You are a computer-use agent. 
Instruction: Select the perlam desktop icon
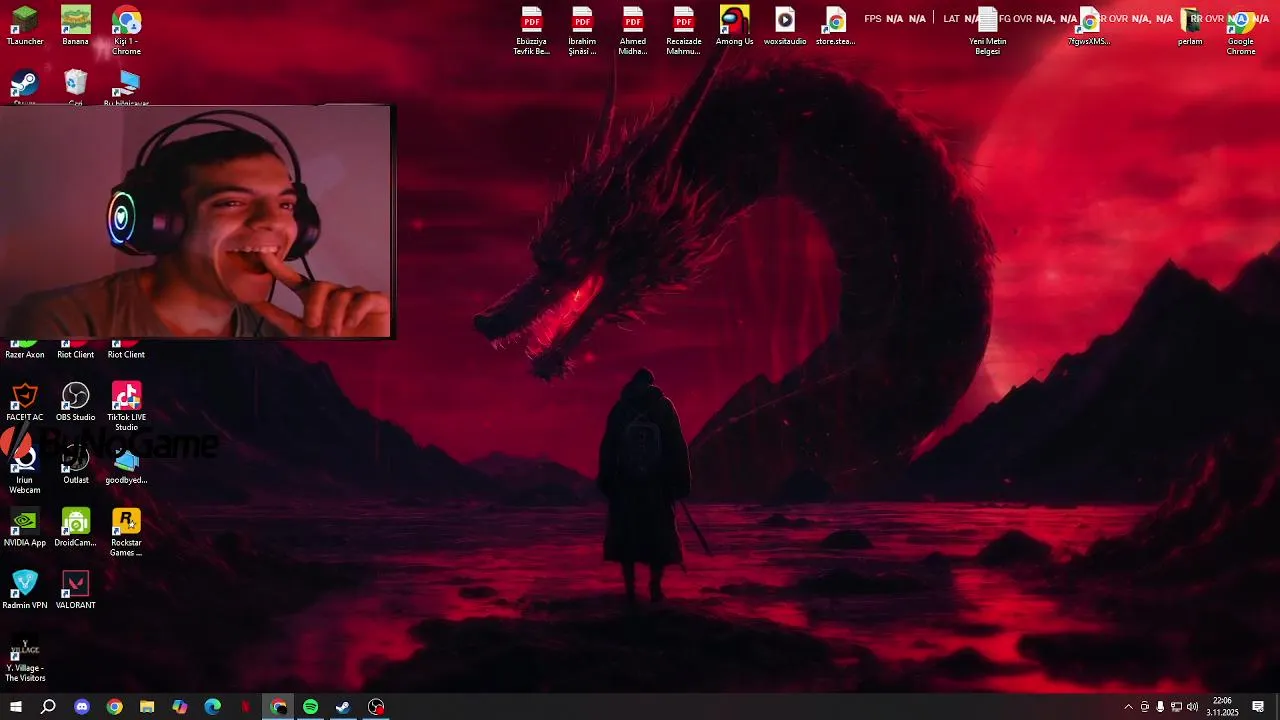1190,26
